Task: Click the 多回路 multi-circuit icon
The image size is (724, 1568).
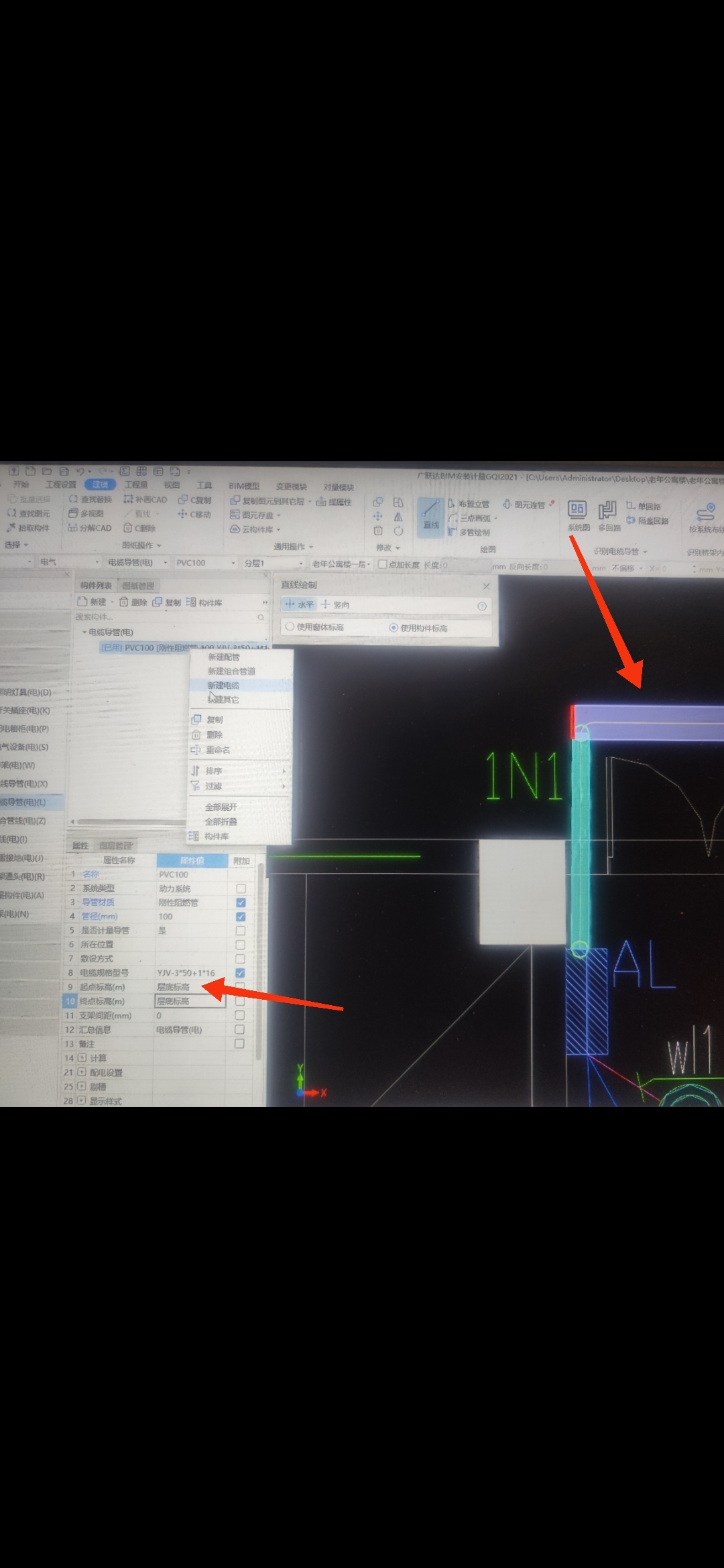Action: 609,516
